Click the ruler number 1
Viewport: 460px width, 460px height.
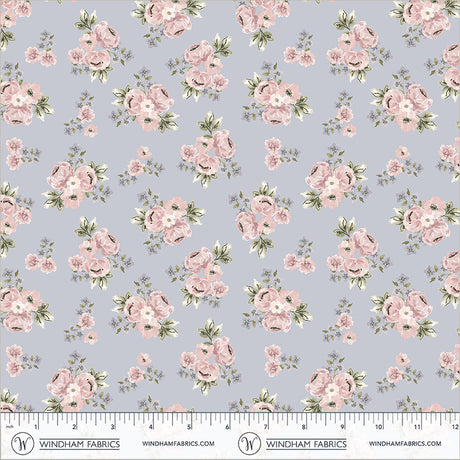tap(36, 427)
